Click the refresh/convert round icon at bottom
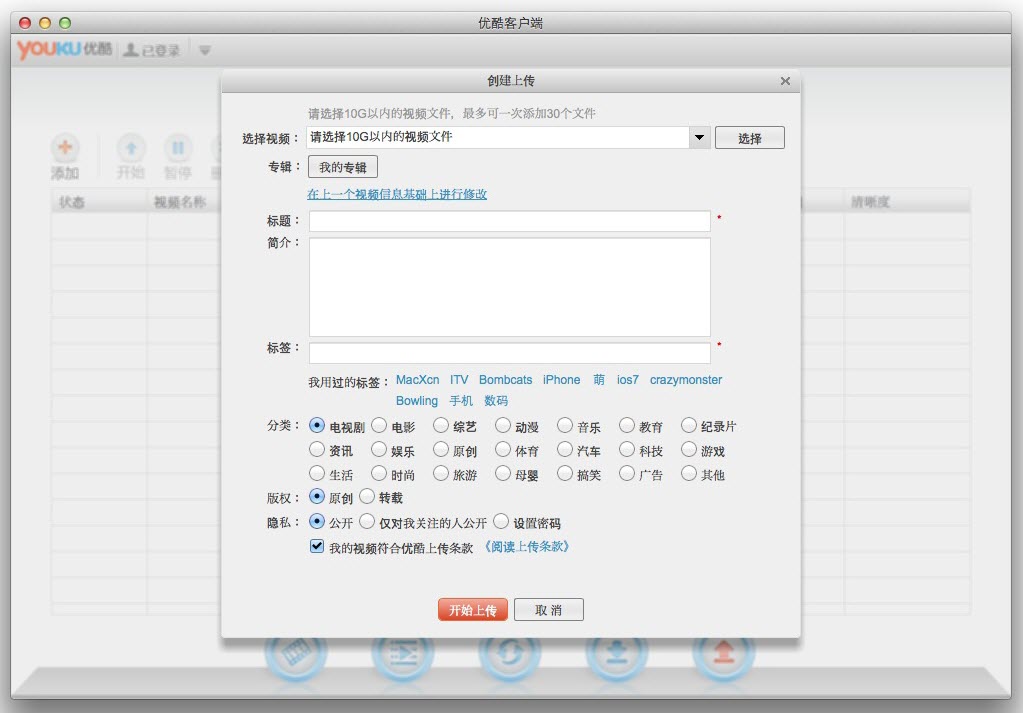Image resolution: width=1023 pixels, height=713 pixels. click(510, 652)
